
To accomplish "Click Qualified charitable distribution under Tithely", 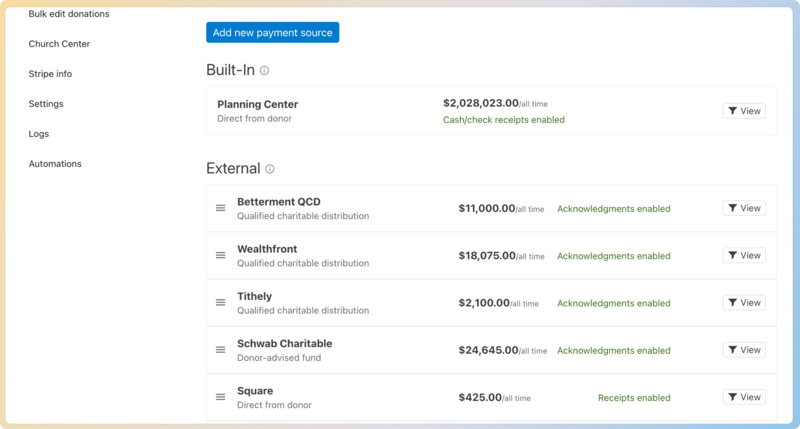I will tap(303, 311).
